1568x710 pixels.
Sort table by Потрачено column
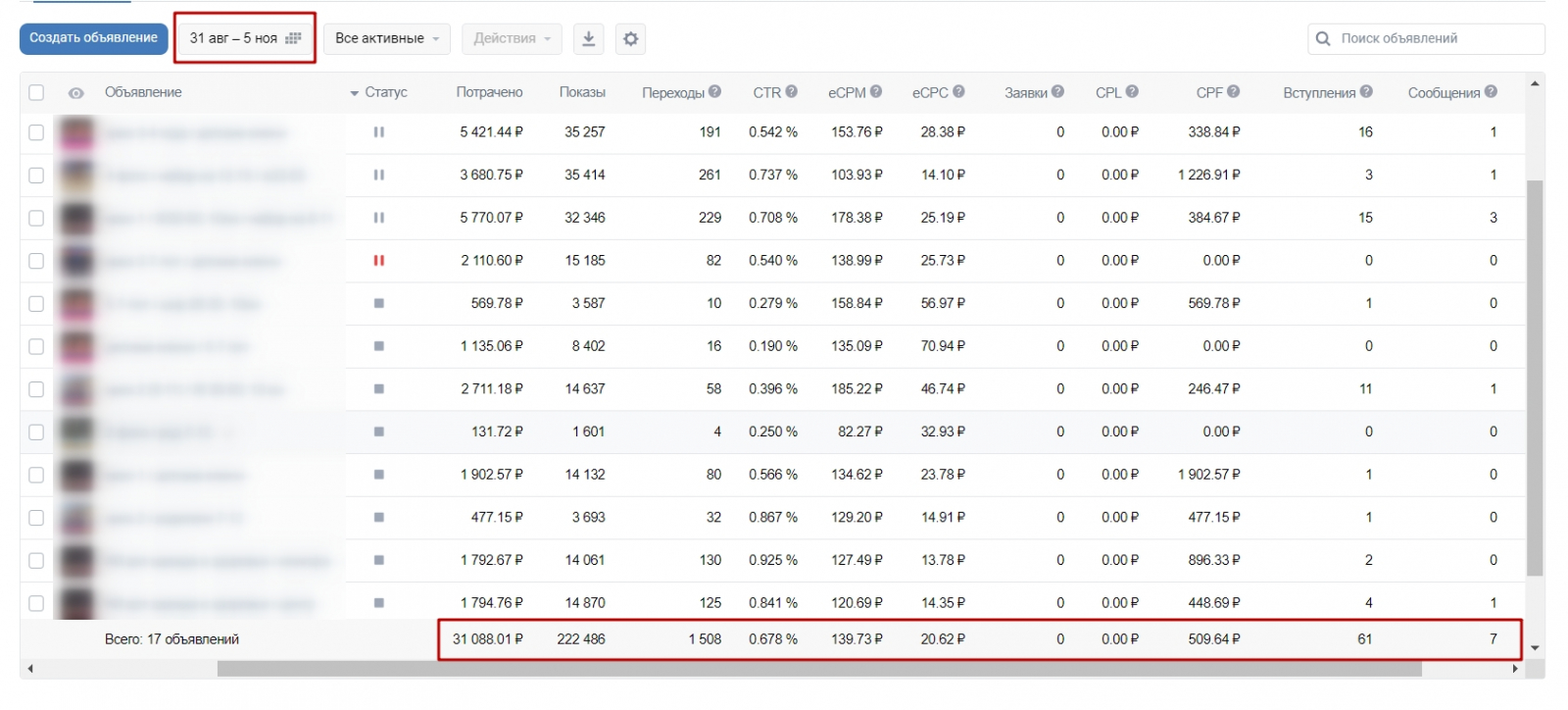pyautogui.click(x=489, y=92)
